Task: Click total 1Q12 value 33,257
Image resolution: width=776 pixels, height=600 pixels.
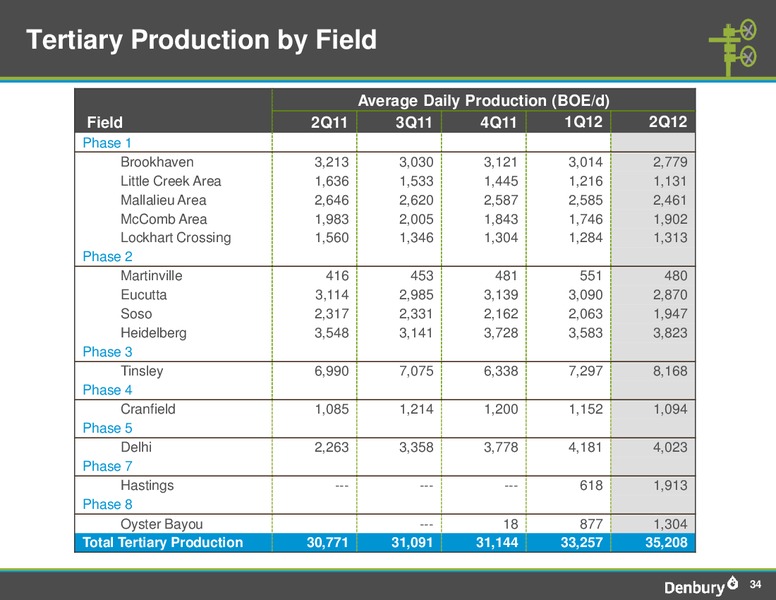Action: point(582,543)
